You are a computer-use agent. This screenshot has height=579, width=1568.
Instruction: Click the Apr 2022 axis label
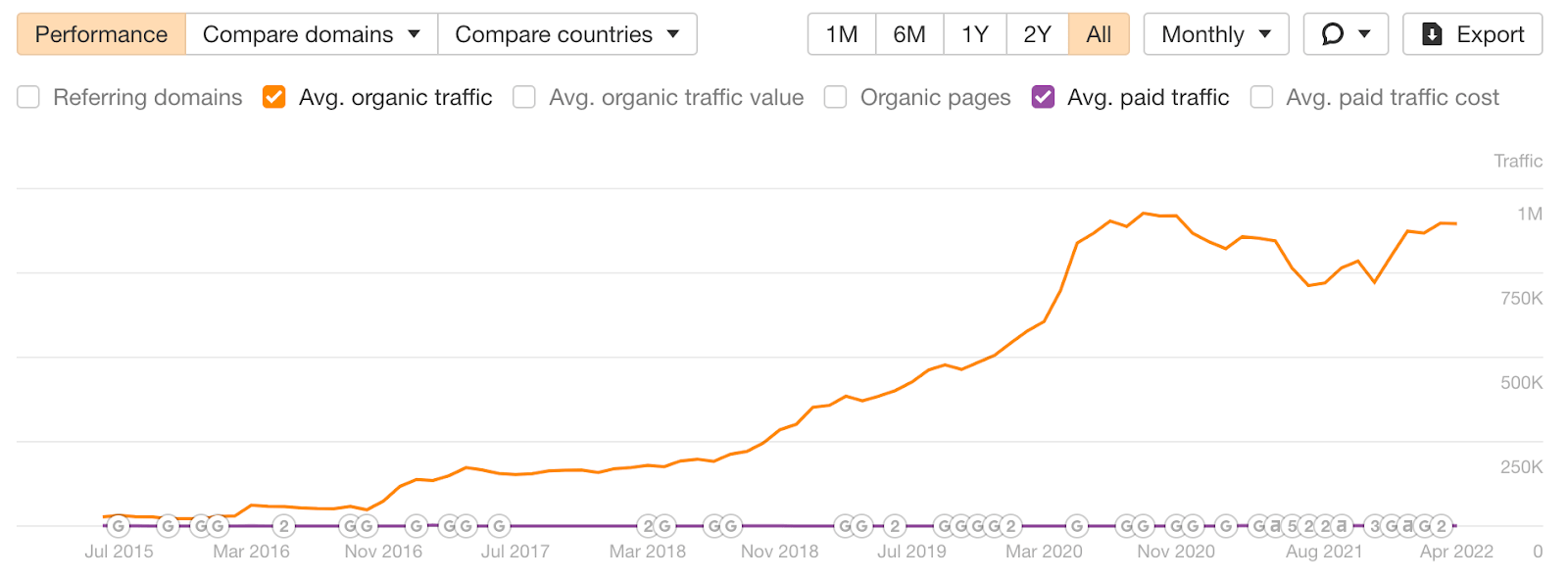click(1456, 552)
